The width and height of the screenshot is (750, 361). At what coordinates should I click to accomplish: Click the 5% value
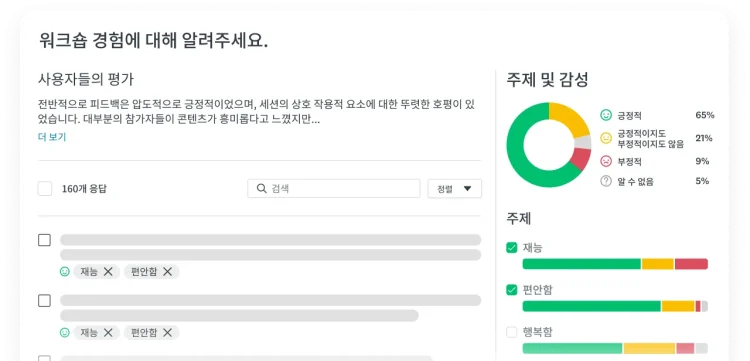(702, 181)
